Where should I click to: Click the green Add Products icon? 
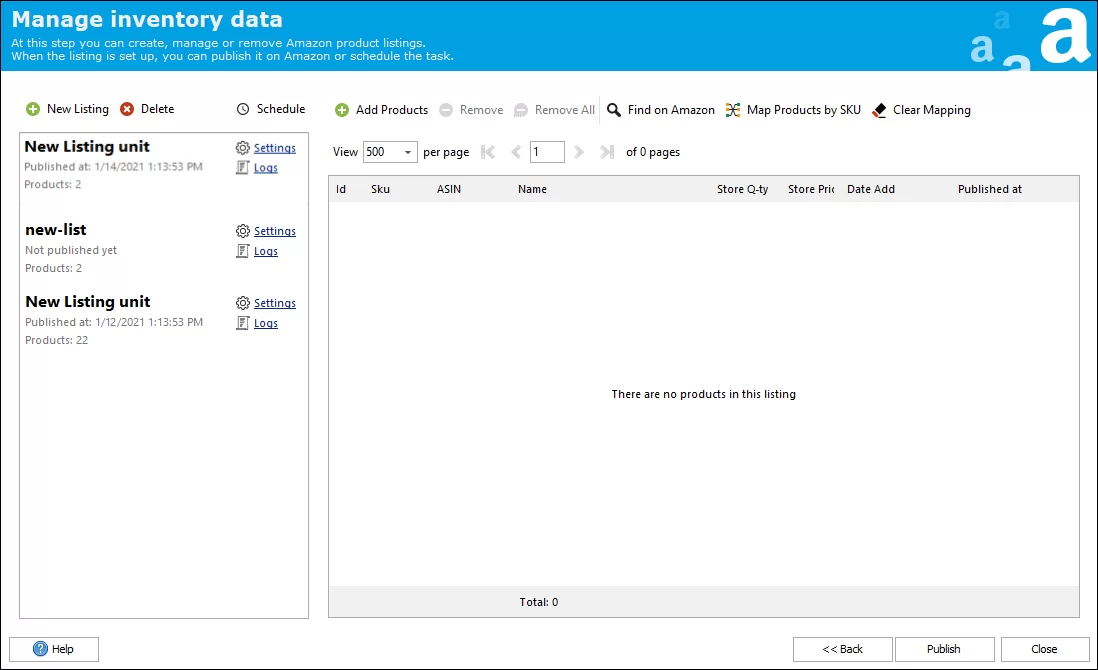pos(342,110)
